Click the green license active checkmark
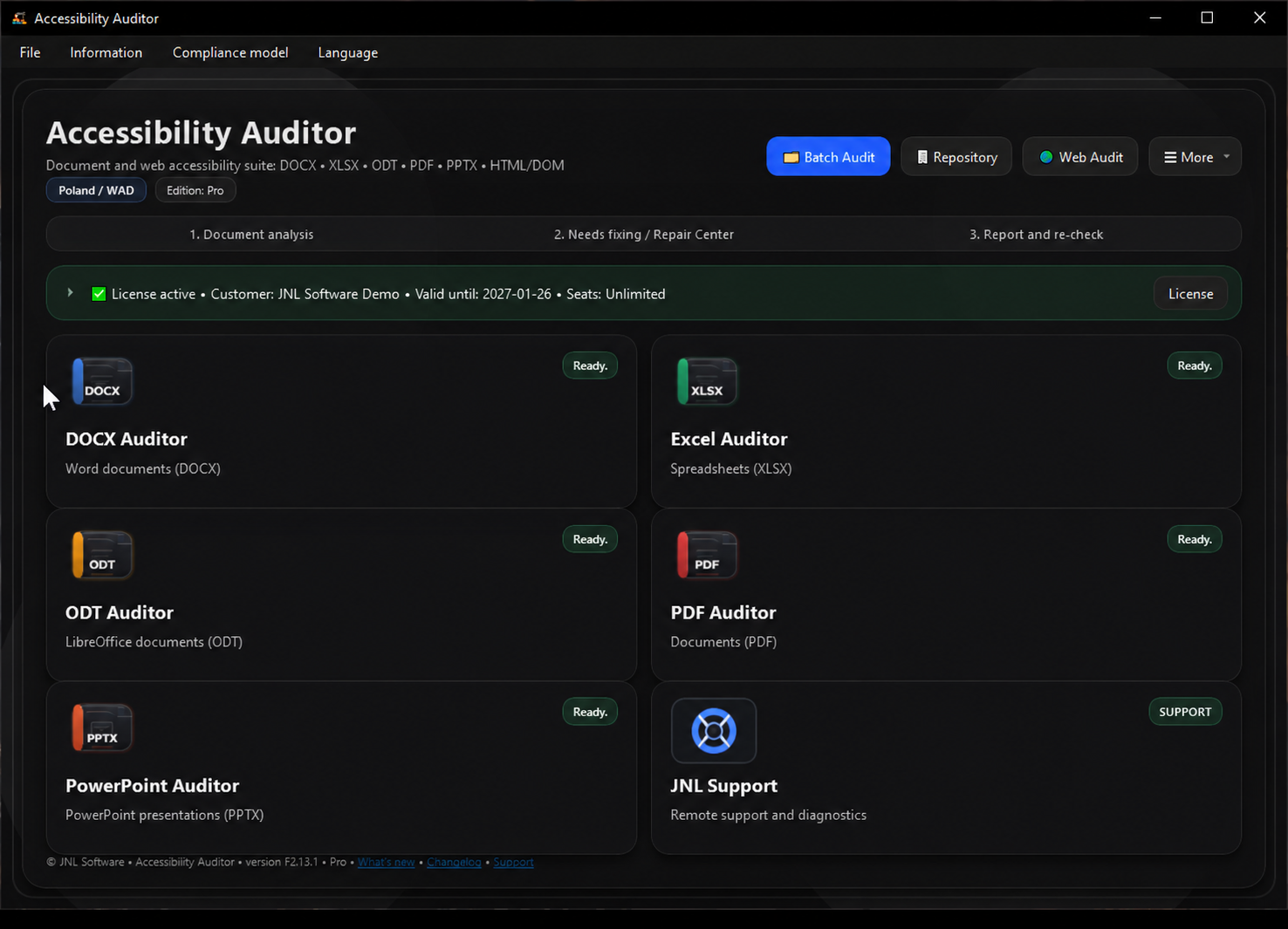This screenshot has height=929, width=1288. coord(99,294)
